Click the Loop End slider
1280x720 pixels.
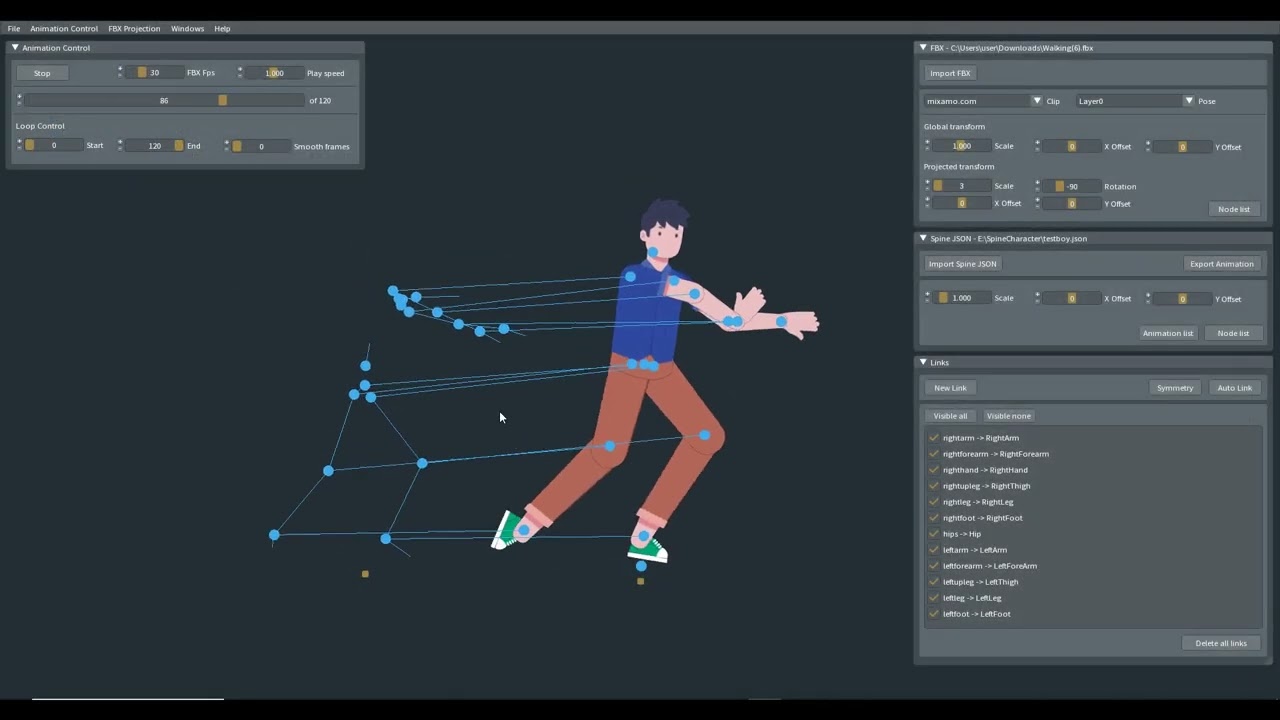tap(154, 146)
